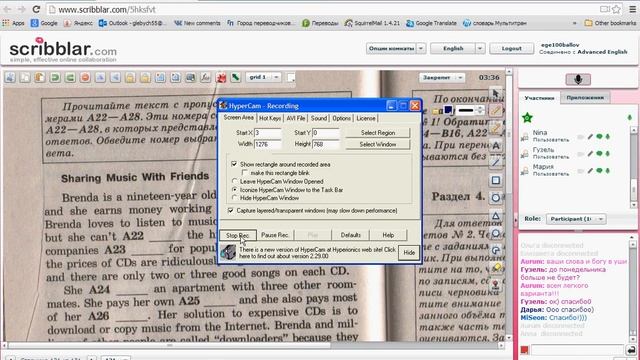640x360 pixels.
Task: Click the green undo arrow in whiteboard toolbar
Action: [55, 77]
